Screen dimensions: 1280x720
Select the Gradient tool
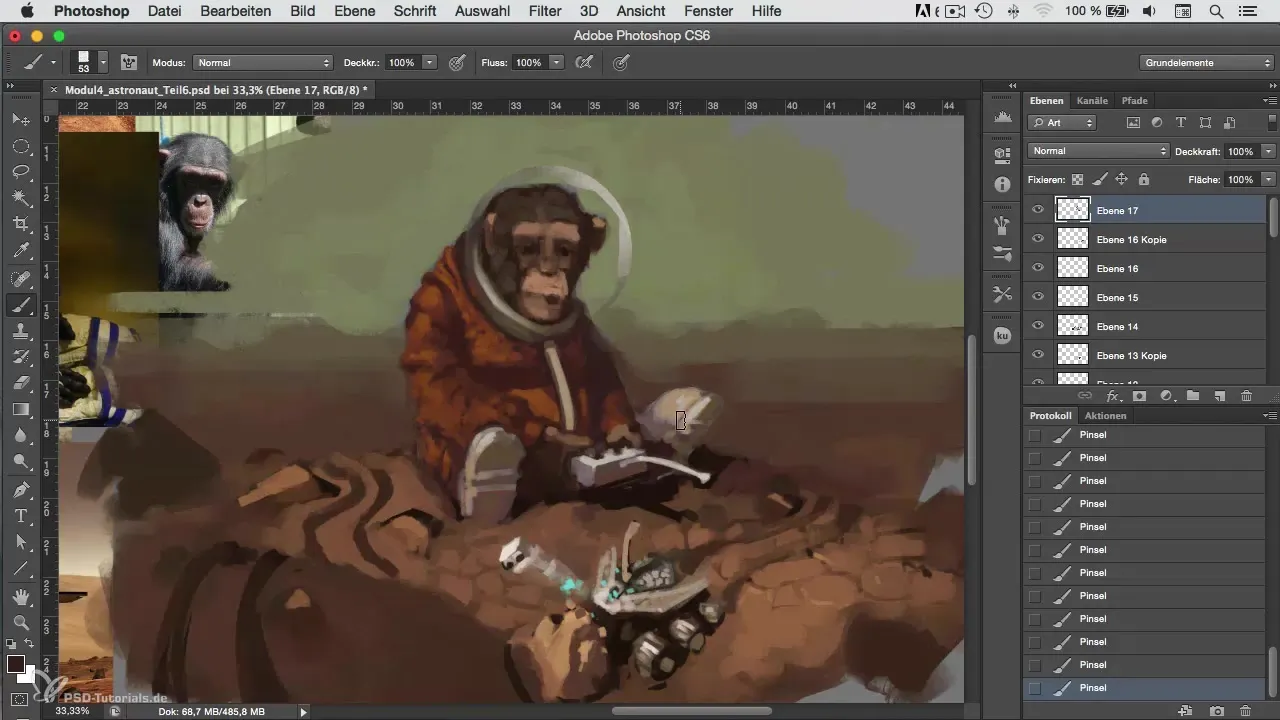tap(20, 409)
